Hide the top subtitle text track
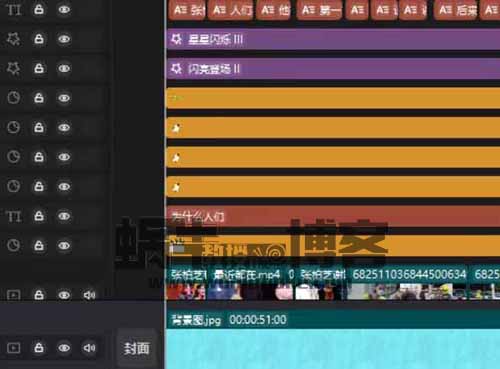 click(x=64, y=9)
